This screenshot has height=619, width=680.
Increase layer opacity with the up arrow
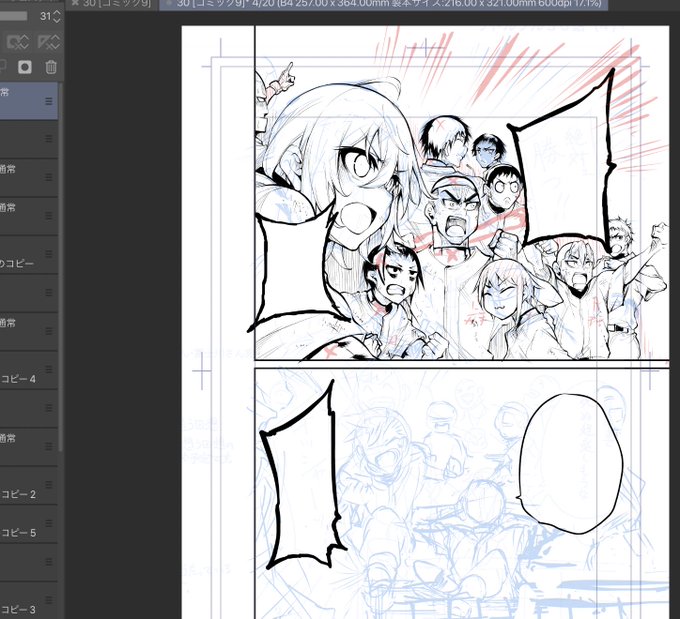pos(57,13)
